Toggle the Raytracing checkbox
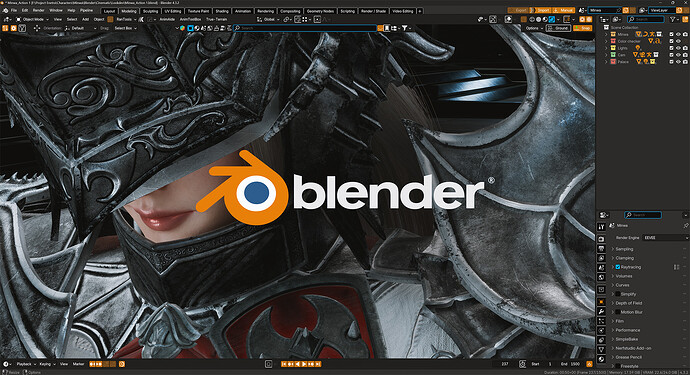 (618, 267)
